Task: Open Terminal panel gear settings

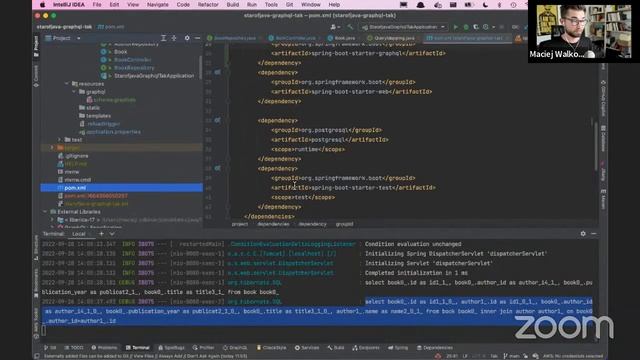Action: (583, 233)
